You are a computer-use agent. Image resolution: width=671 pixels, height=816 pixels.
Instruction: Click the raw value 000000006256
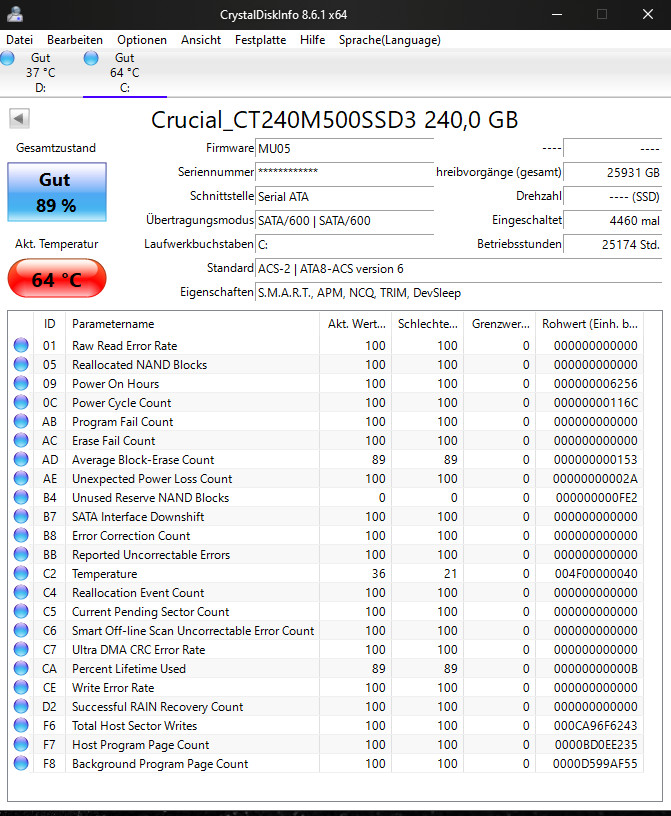click(x=596, y=384)
